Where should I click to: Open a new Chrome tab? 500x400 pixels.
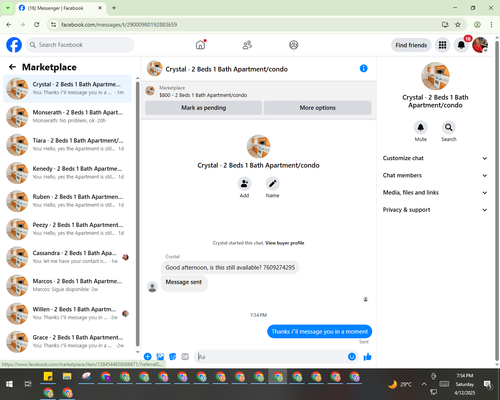point(114,8)
